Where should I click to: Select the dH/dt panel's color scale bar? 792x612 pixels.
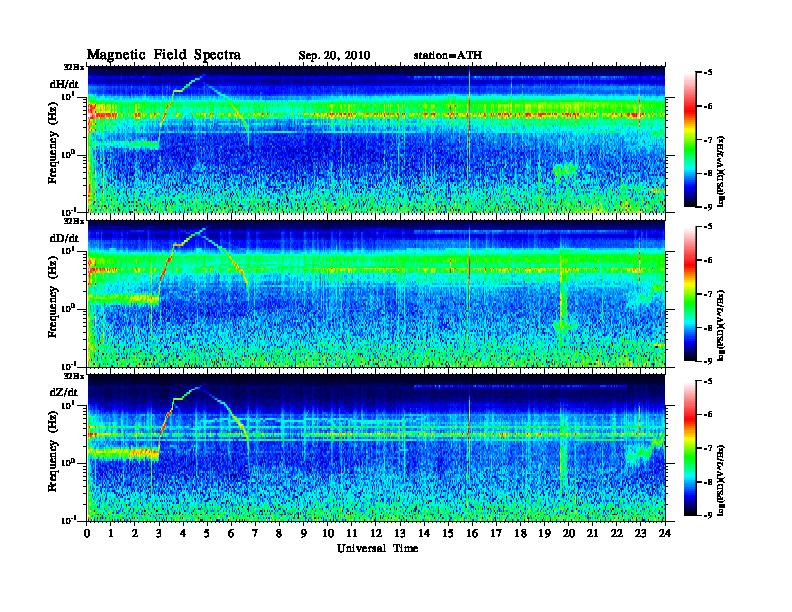coord(689,140)
